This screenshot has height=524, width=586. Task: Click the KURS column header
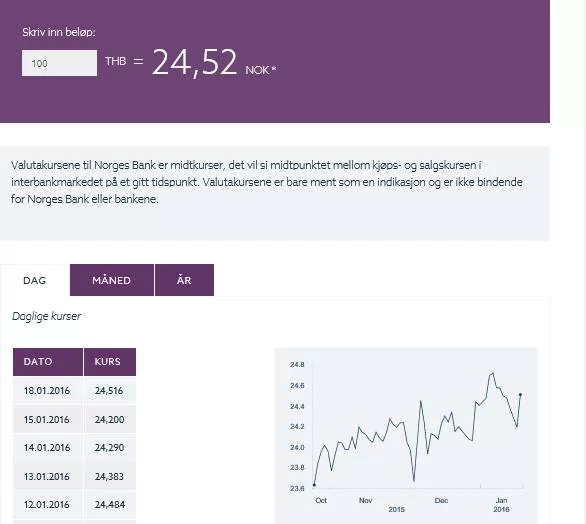tap(110, 362)
